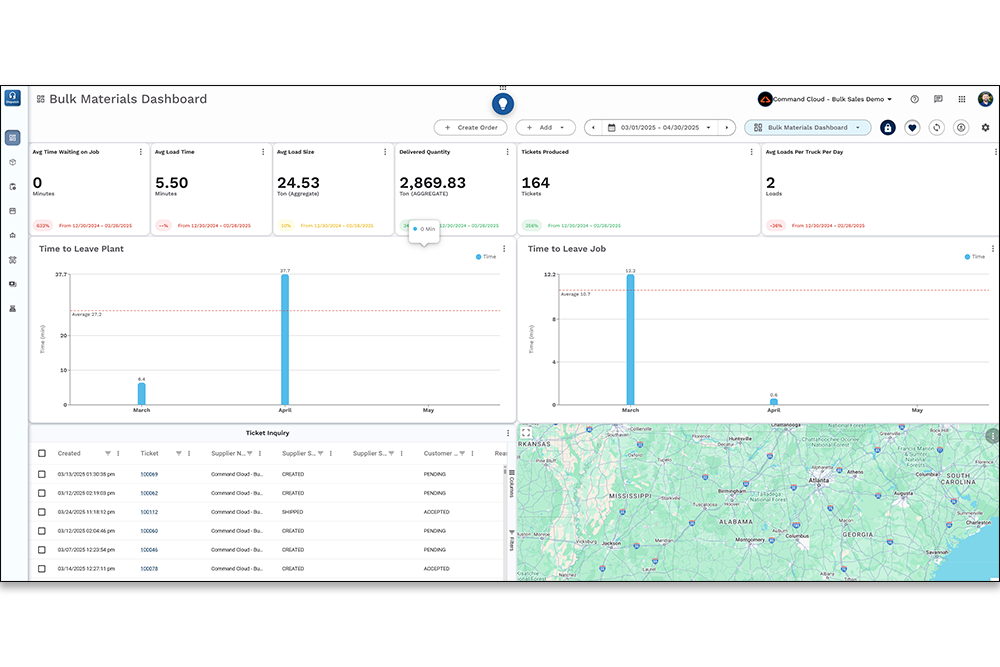Expand the Bulk Materials Dashboard selector

[x=807, y=128]
